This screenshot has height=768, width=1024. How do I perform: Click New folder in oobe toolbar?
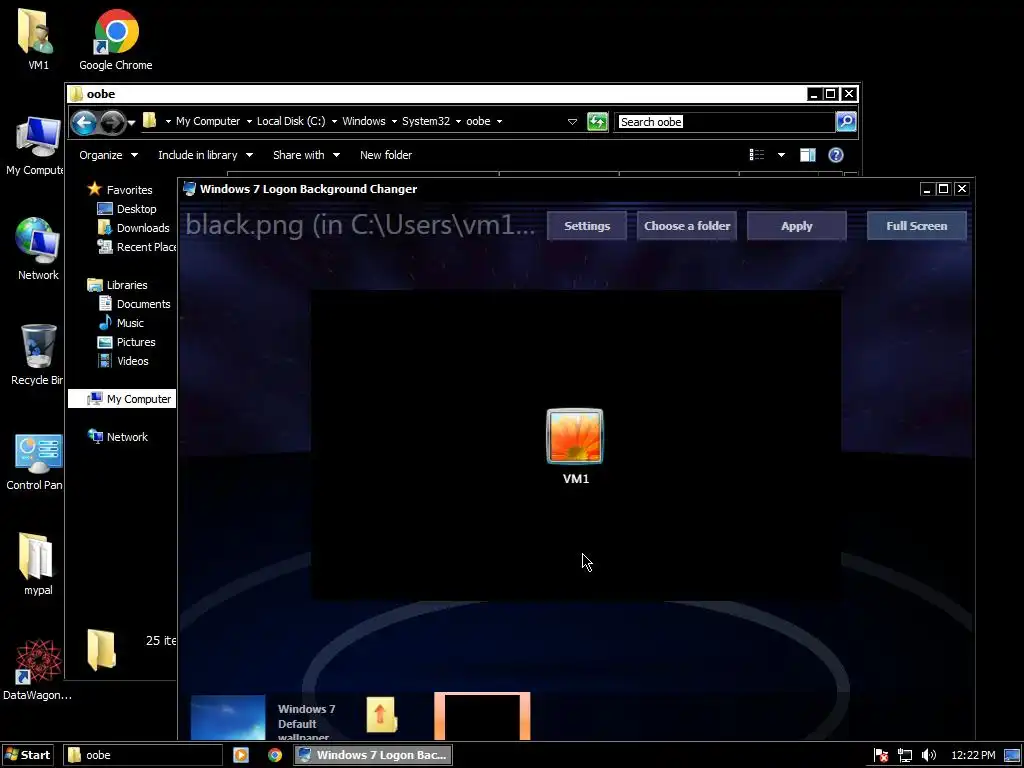pyautogui.click(x=385, y=155)
